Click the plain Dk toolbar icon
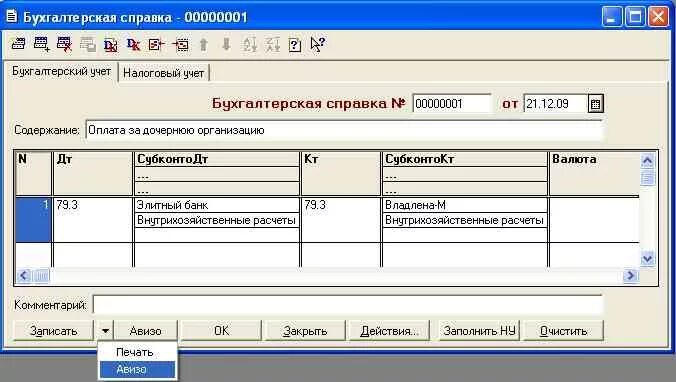Viewport: 676px width, 382px height. point(134,44)
